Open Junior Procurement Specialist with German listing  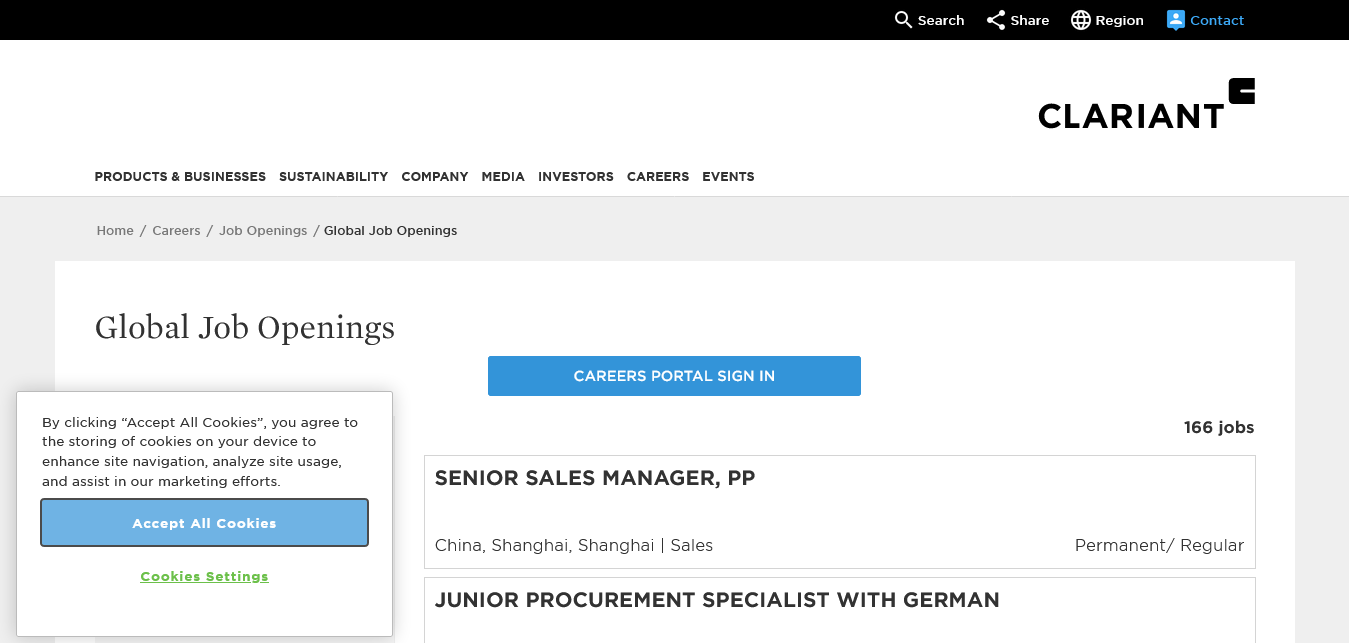point(717,601)
